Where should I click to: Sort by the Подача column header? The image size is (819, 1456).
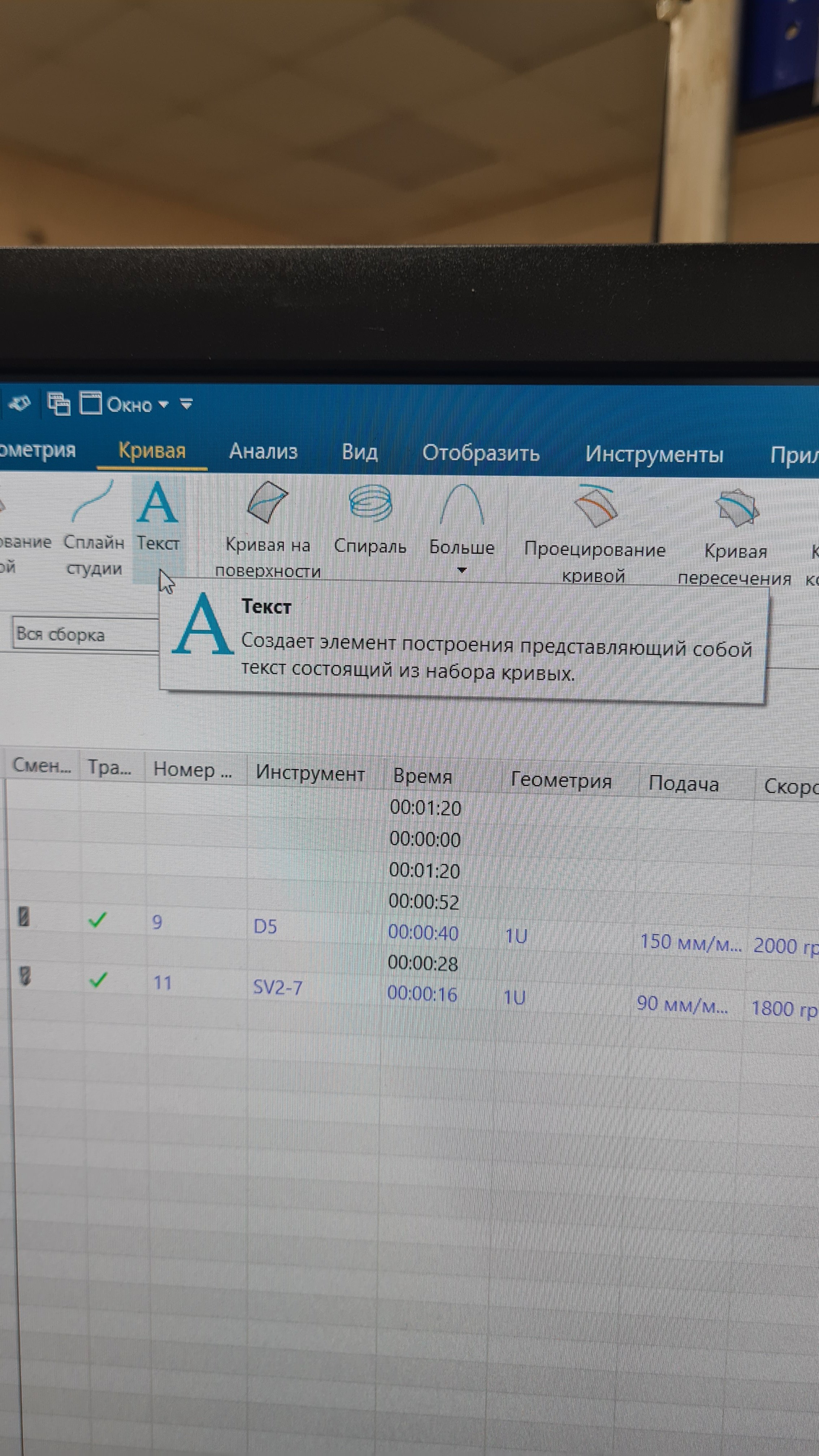pyautogui.click(x=683, y=784)
